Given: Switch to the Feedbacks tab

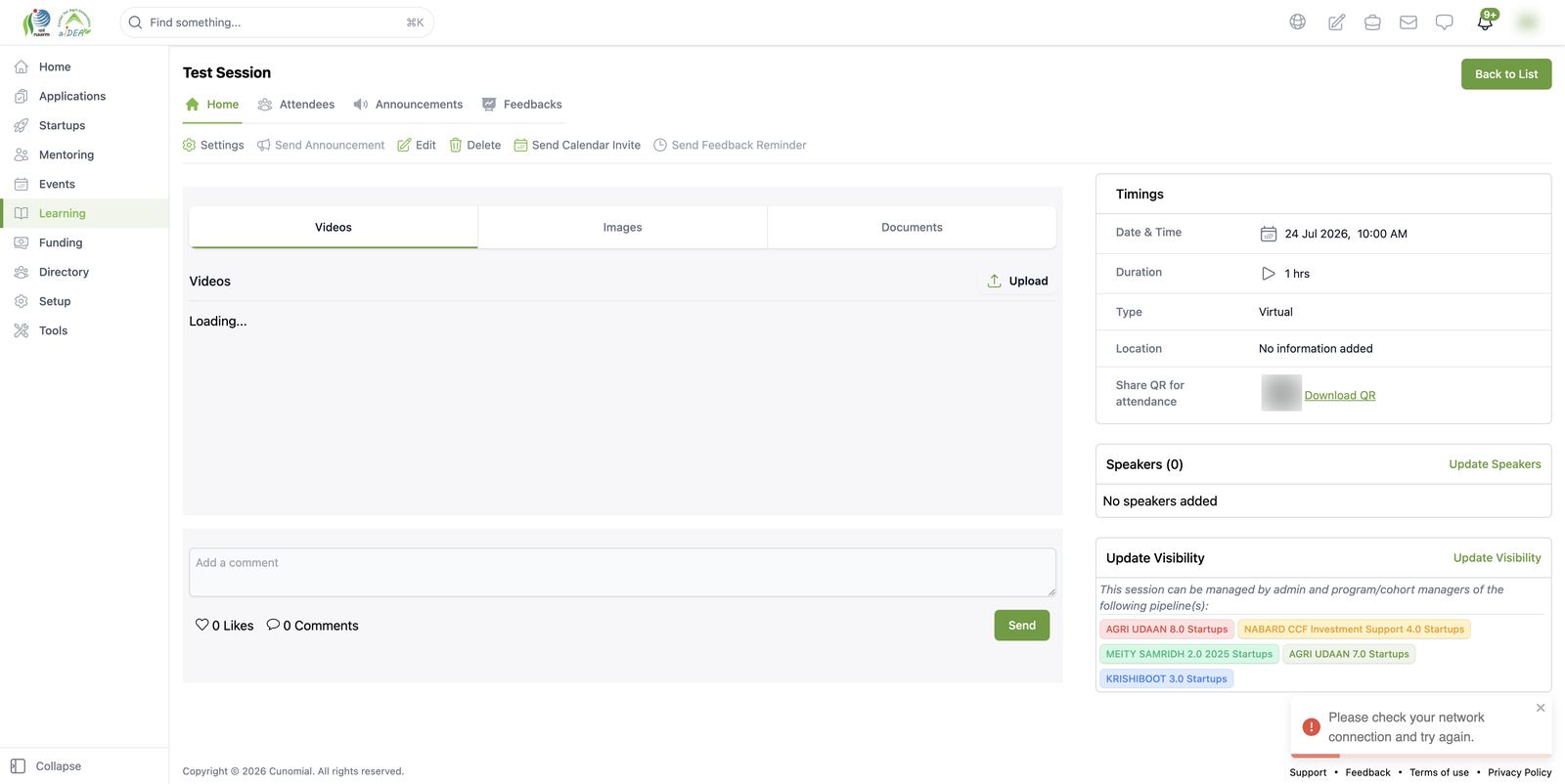Looking at the screenshot, I should 521,105.
